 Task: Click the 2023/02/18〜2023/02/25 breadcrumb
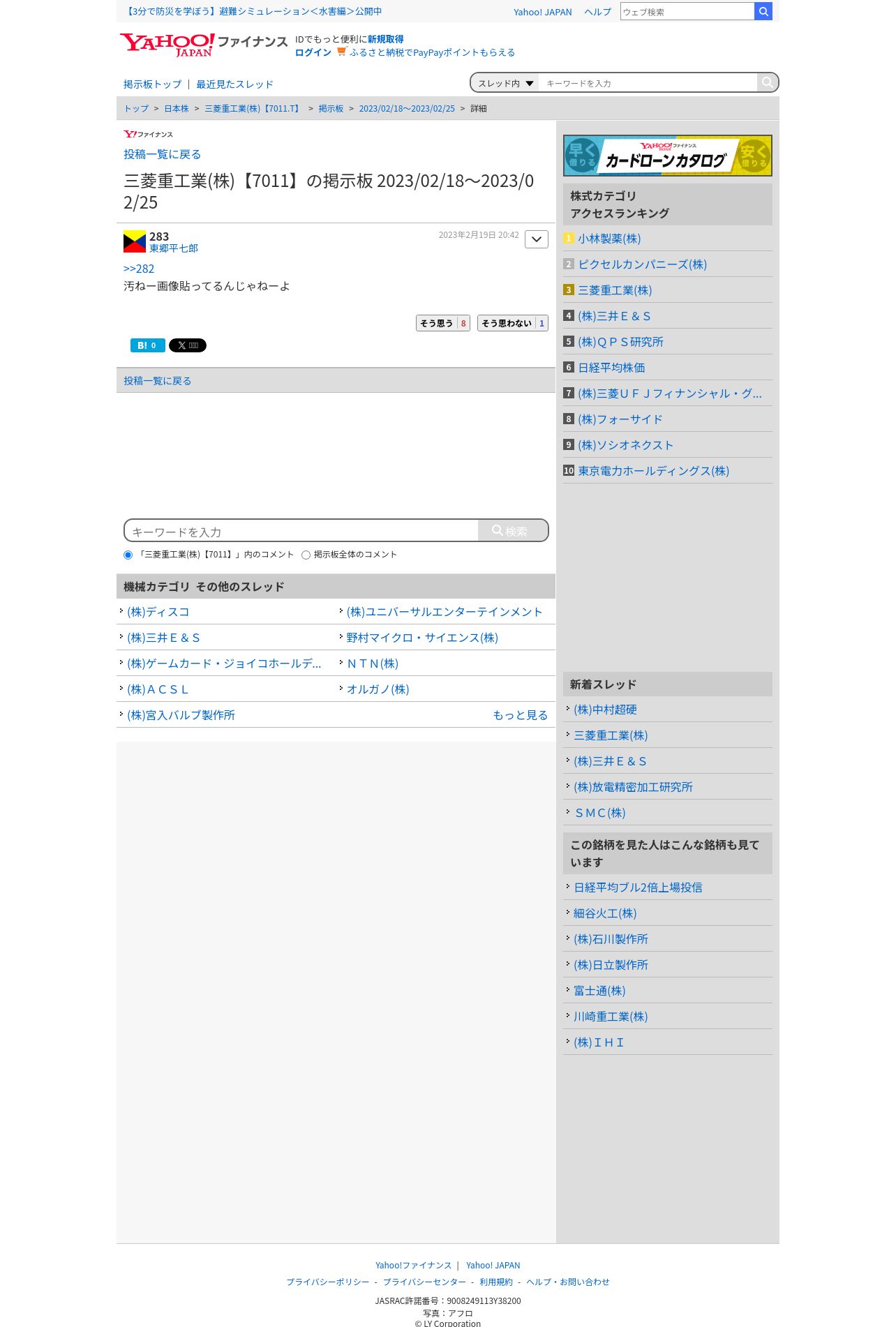pyautogui.click(x=407, y=109)
